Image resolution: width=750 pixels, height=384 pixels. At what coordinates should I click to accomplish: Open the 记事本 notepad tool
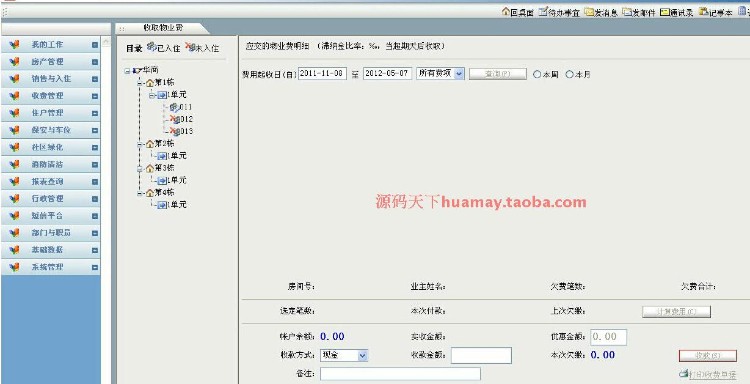716,12
